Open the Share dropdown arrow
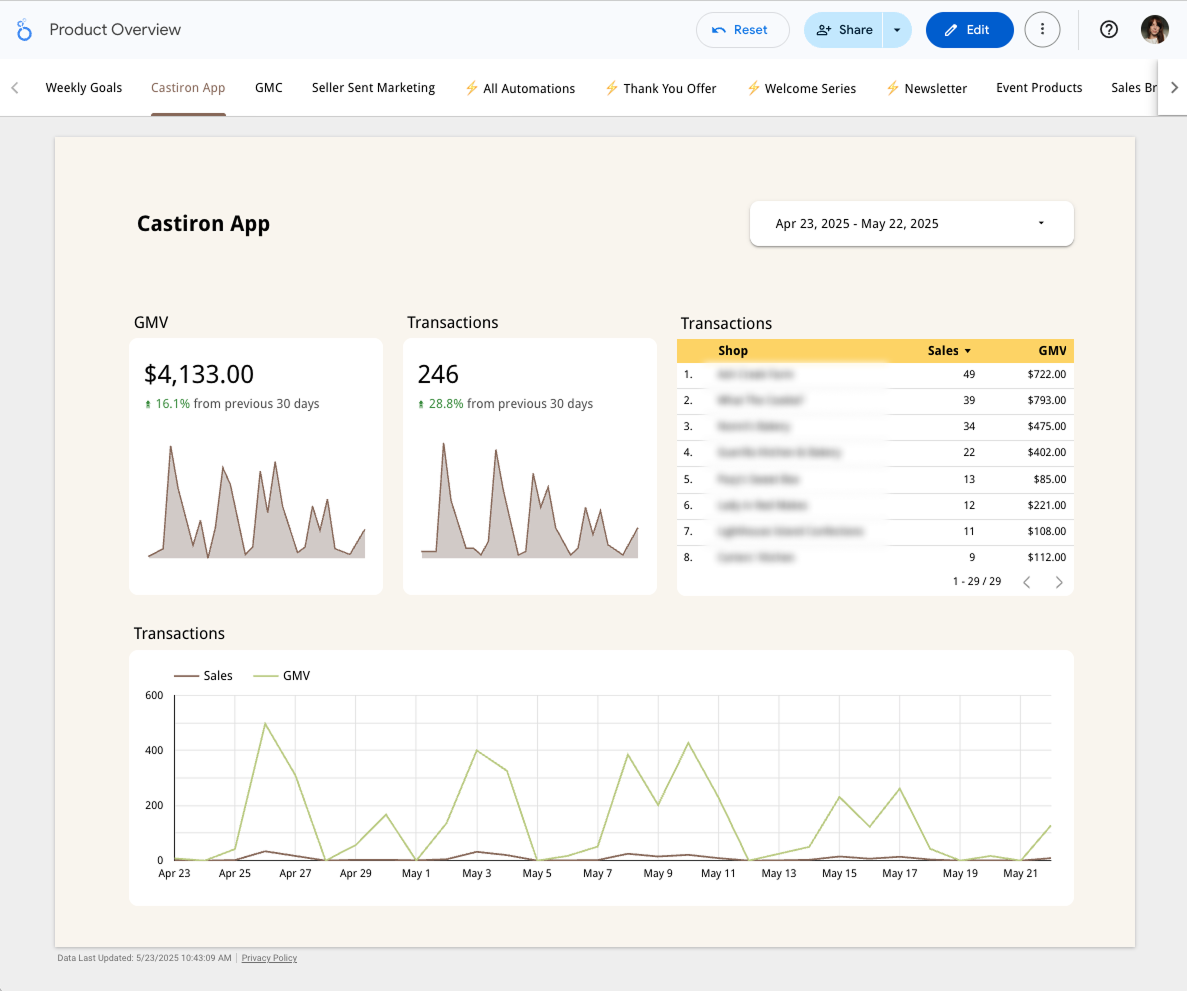 pos(897,30)
